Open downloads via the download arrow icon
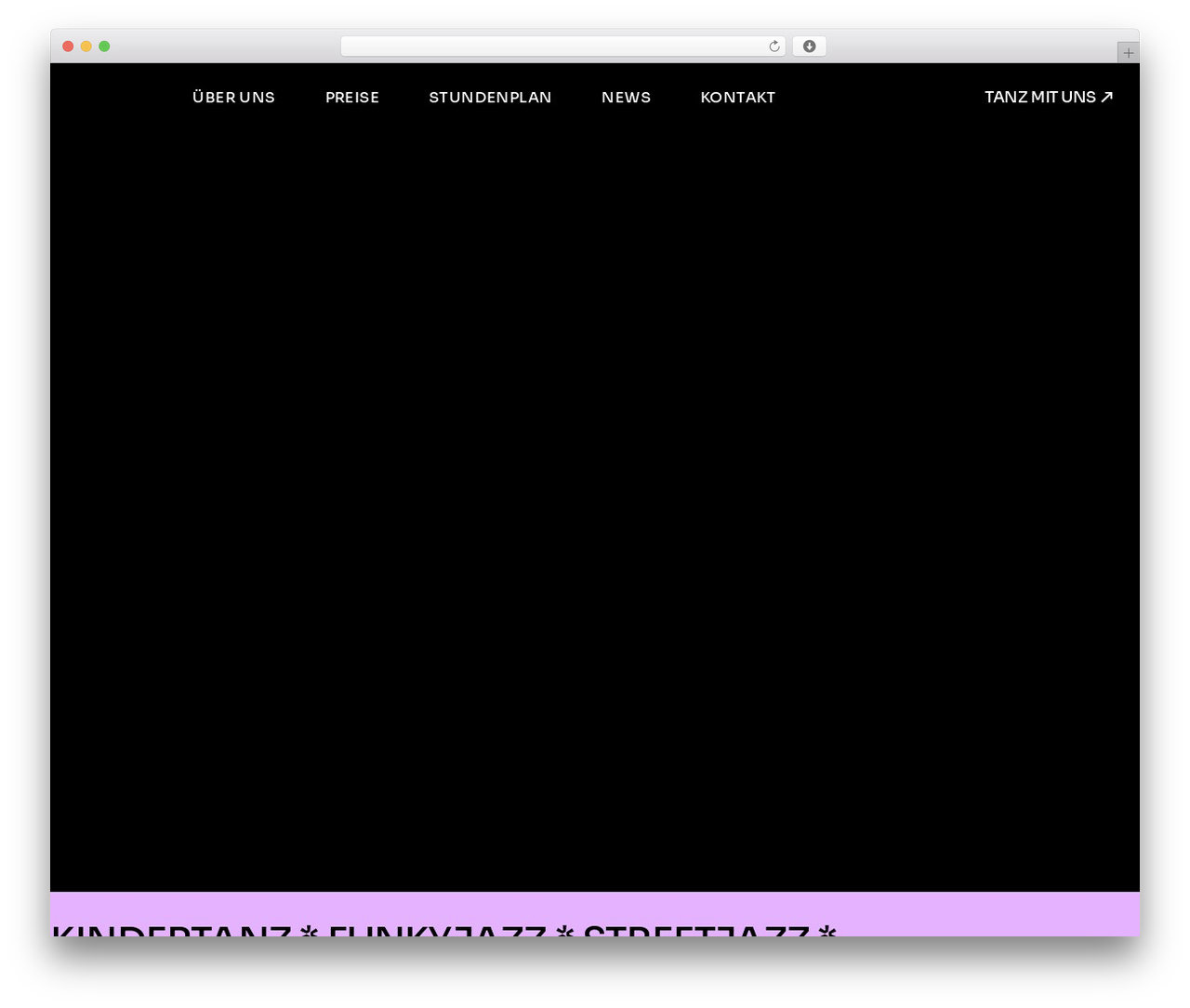 (809, 46)
